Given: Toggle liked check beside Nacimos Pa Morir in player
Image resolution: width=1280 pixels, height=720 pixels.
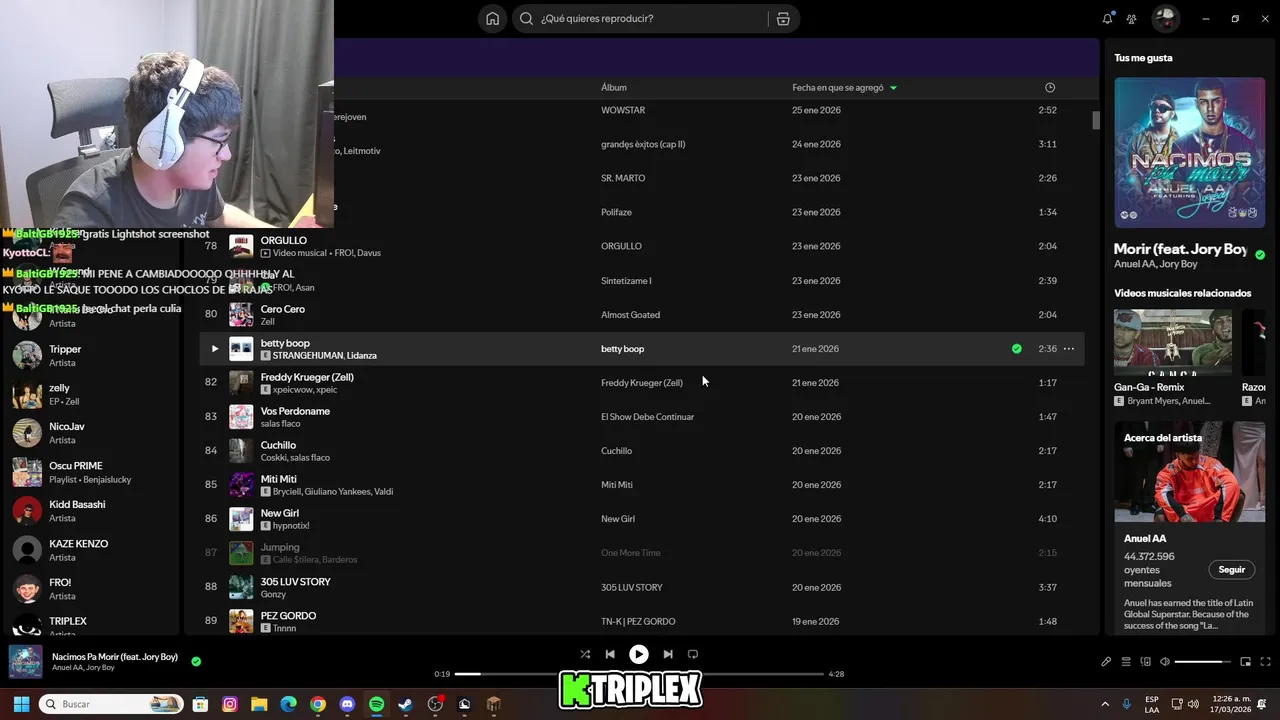Looking at the screenshot, I should [x=196, y=661].
